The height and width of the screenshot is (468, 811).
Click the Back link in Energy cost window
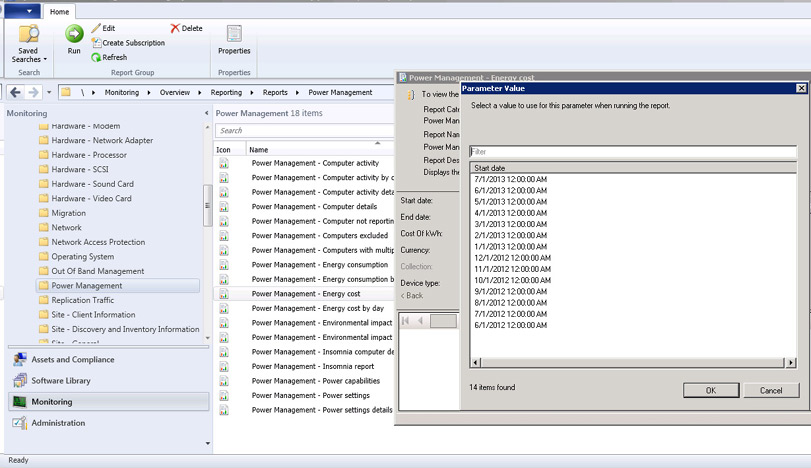click(x=412, y=296)
